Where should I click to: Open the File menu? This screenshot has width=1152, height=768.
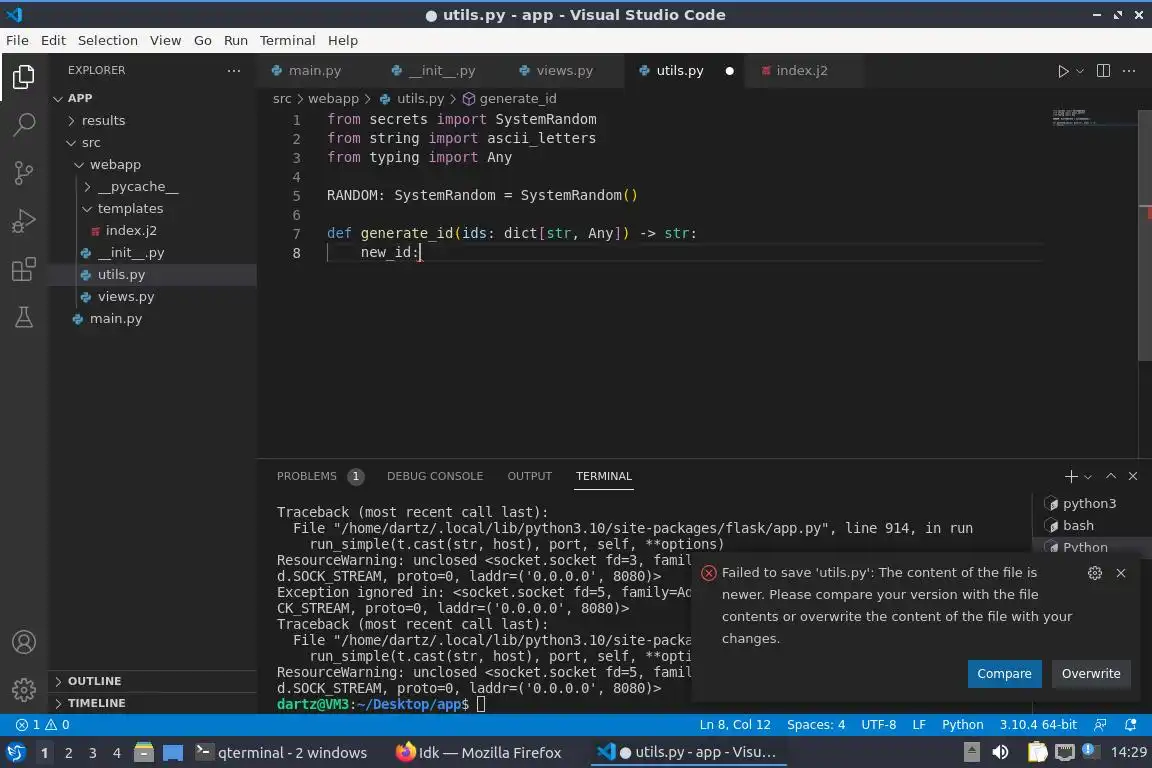(17, 40)
